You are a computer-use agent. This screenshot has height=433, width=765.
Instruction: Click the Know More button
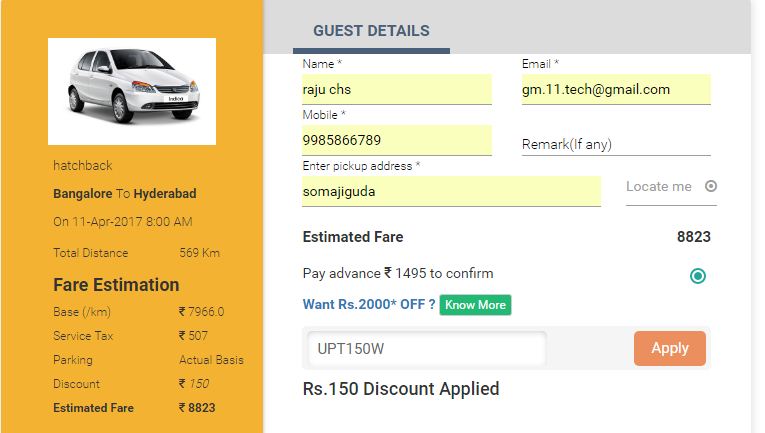pos(475,304)
